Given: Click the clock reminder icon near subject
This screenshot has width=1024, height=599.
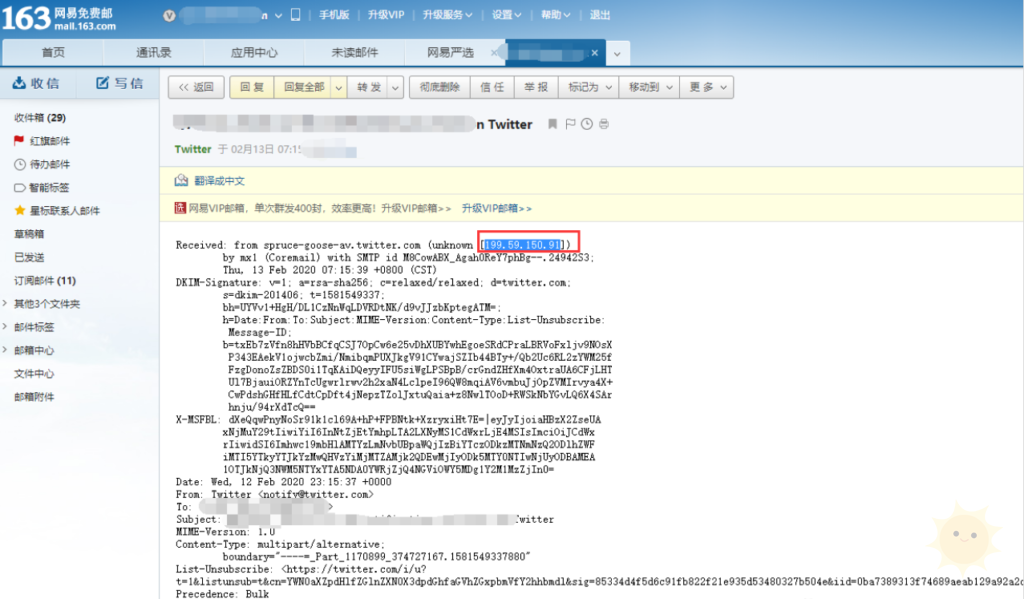Looking at the screenshot, I should pos(587,124).
